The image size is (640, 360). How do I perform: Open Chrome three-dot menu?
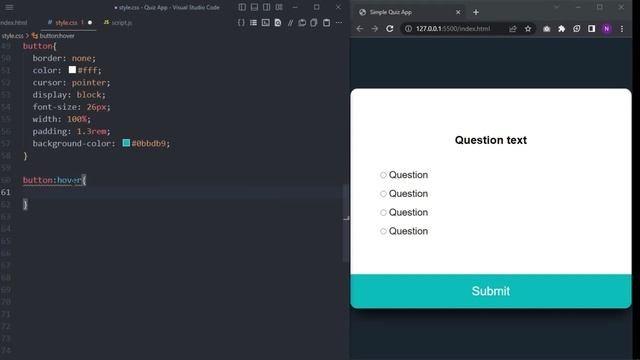[622, 29]
